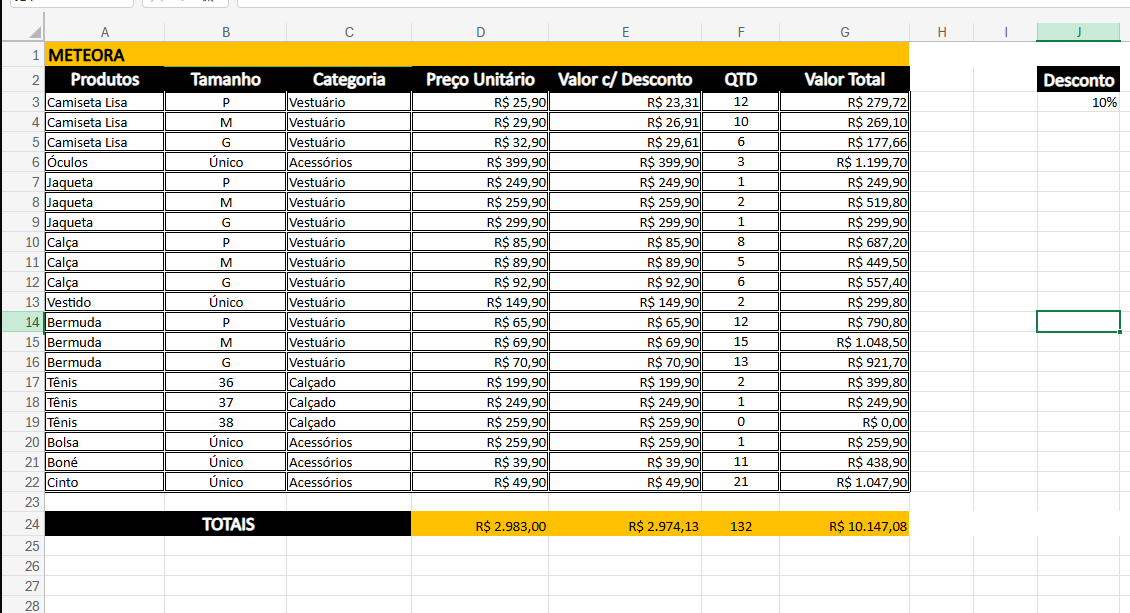1130x613 pixels.
Task: Select row 24 header
Action: click(23, 524)
